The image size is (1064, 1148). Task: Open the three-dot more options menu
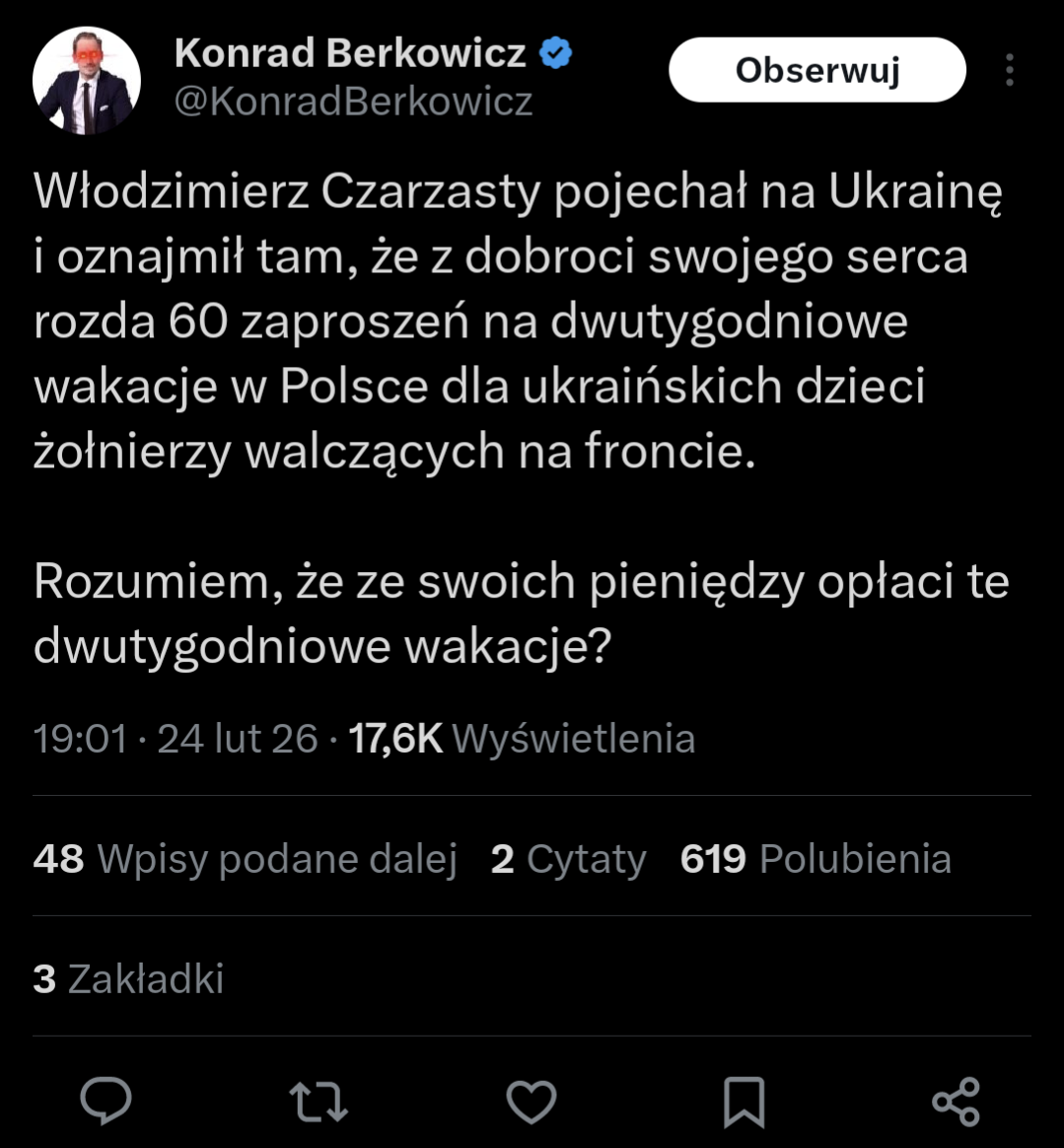pyautogui.click(x=1009, y=70)
